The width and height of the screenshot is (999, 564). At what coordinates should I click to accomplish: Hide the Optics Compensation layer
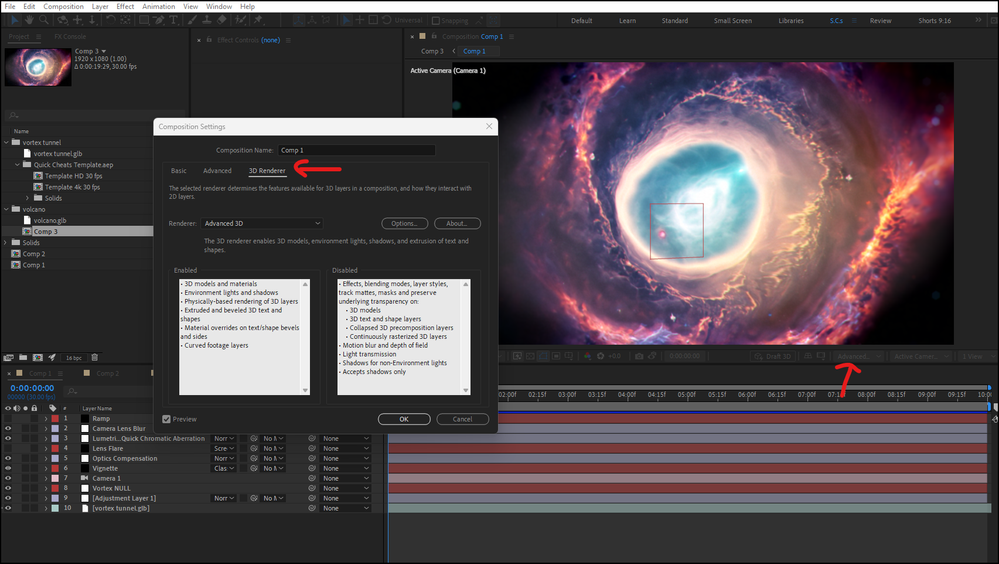coord(8,458)
